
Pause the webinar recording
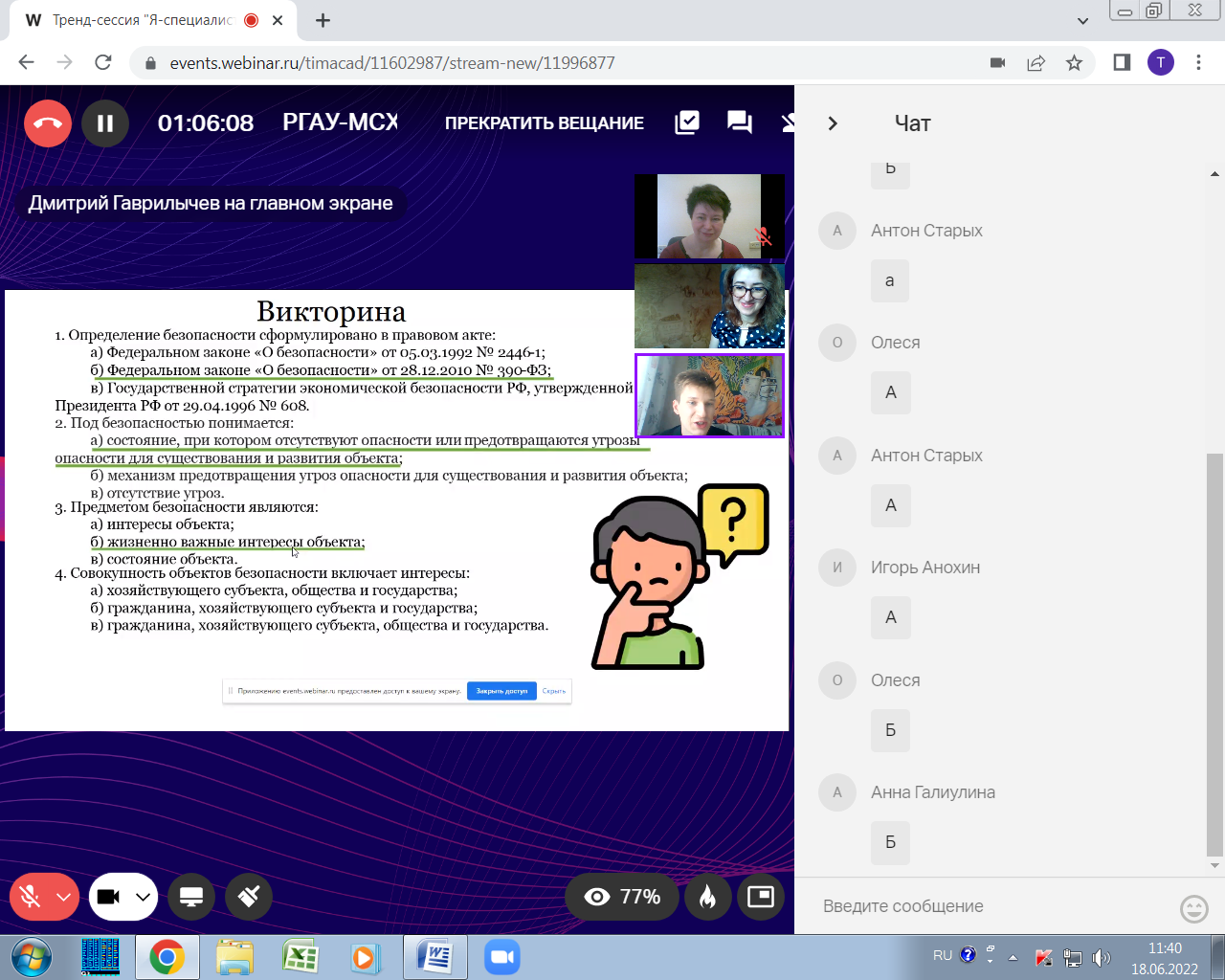tap(105, 123)
